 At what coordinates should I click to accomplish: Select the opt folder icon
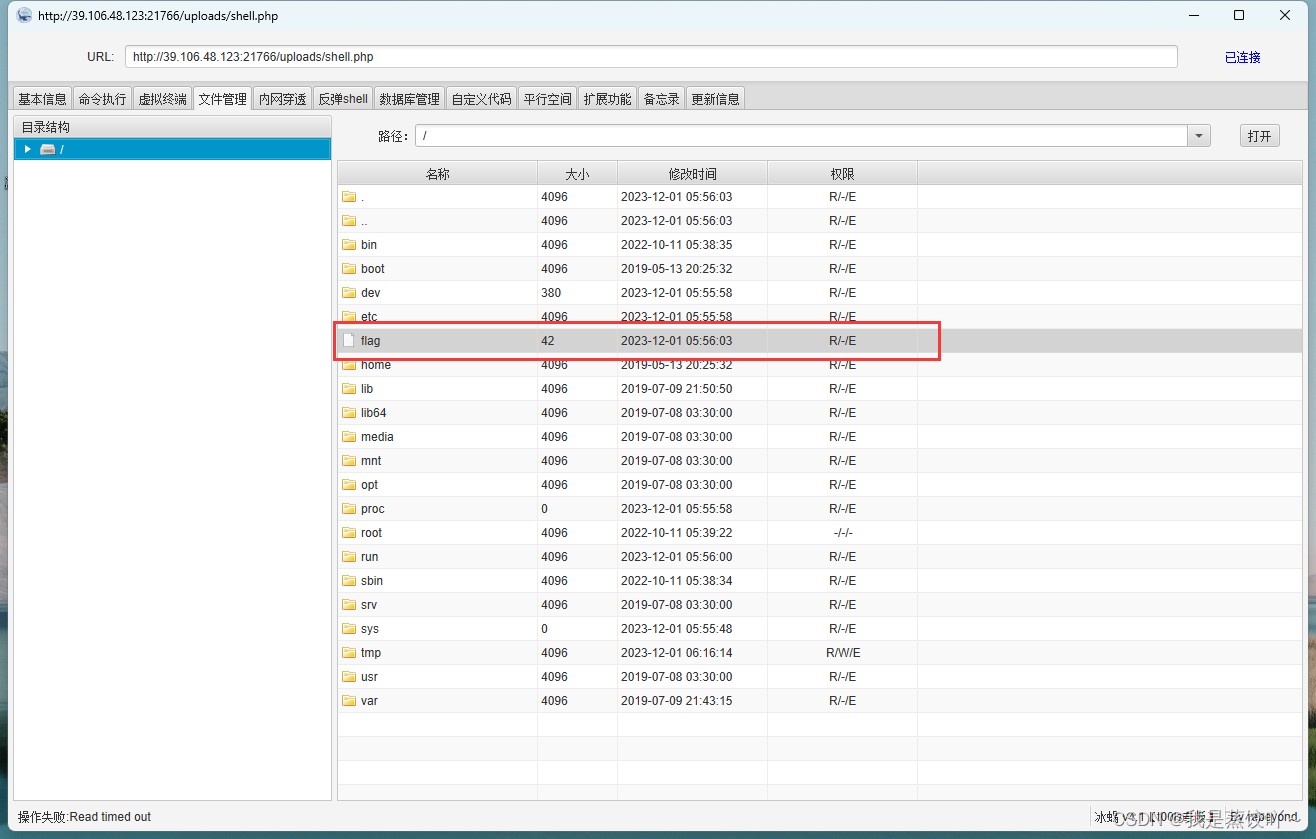349,485
